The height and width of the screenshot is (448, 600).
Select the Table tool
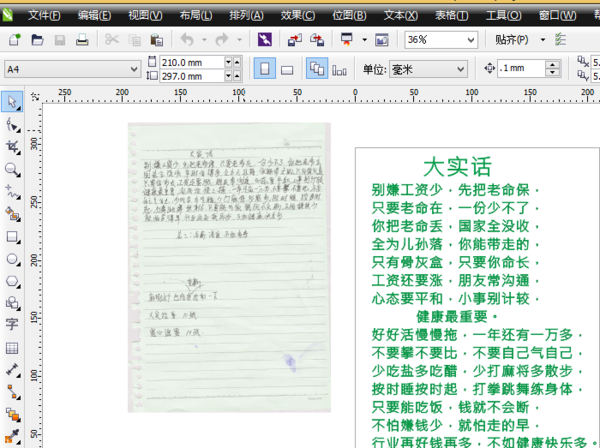coord(12,347)
